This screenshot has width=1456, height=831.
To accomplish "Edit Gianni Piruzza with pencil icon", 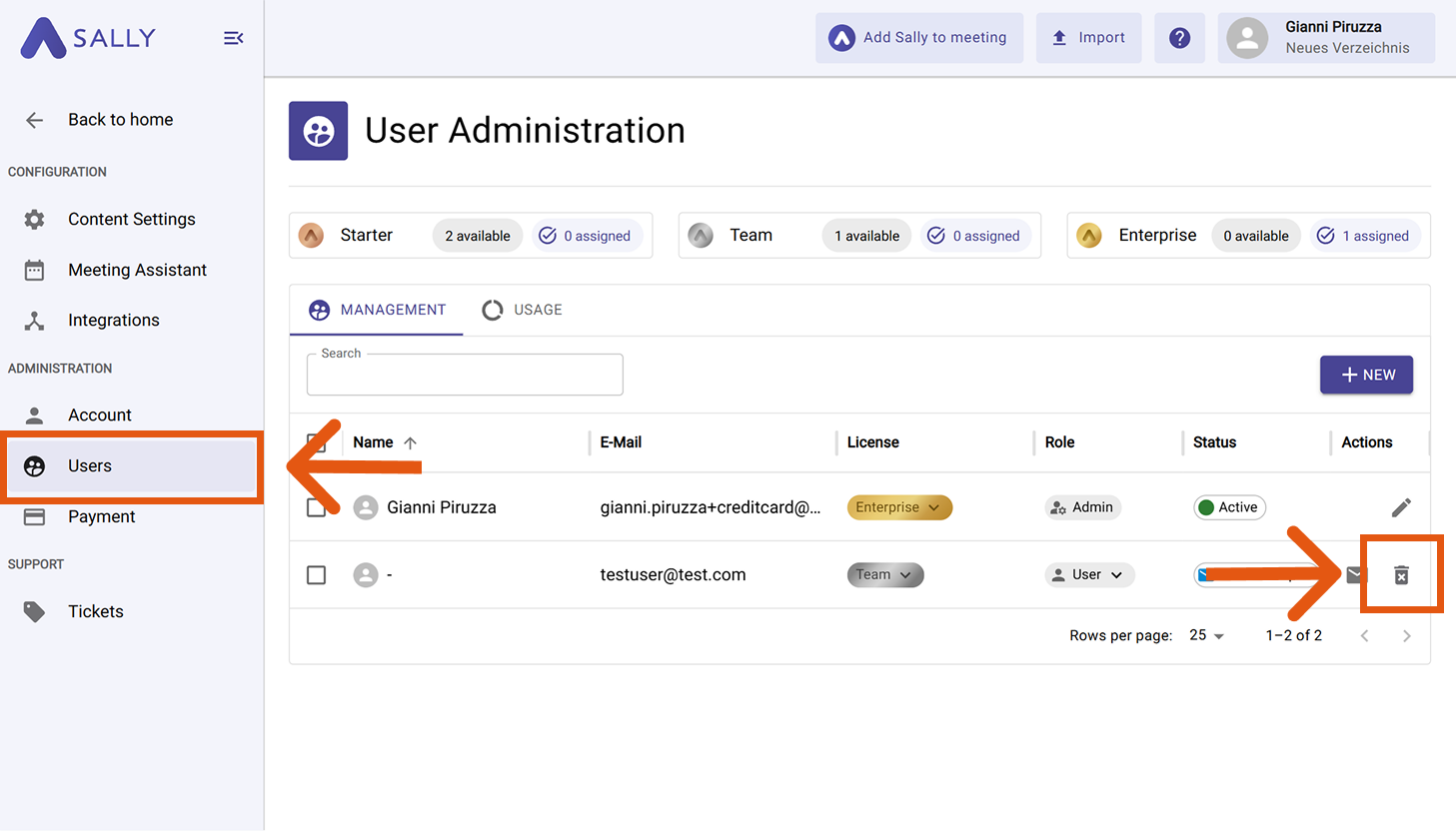I will pos(1401,507).
